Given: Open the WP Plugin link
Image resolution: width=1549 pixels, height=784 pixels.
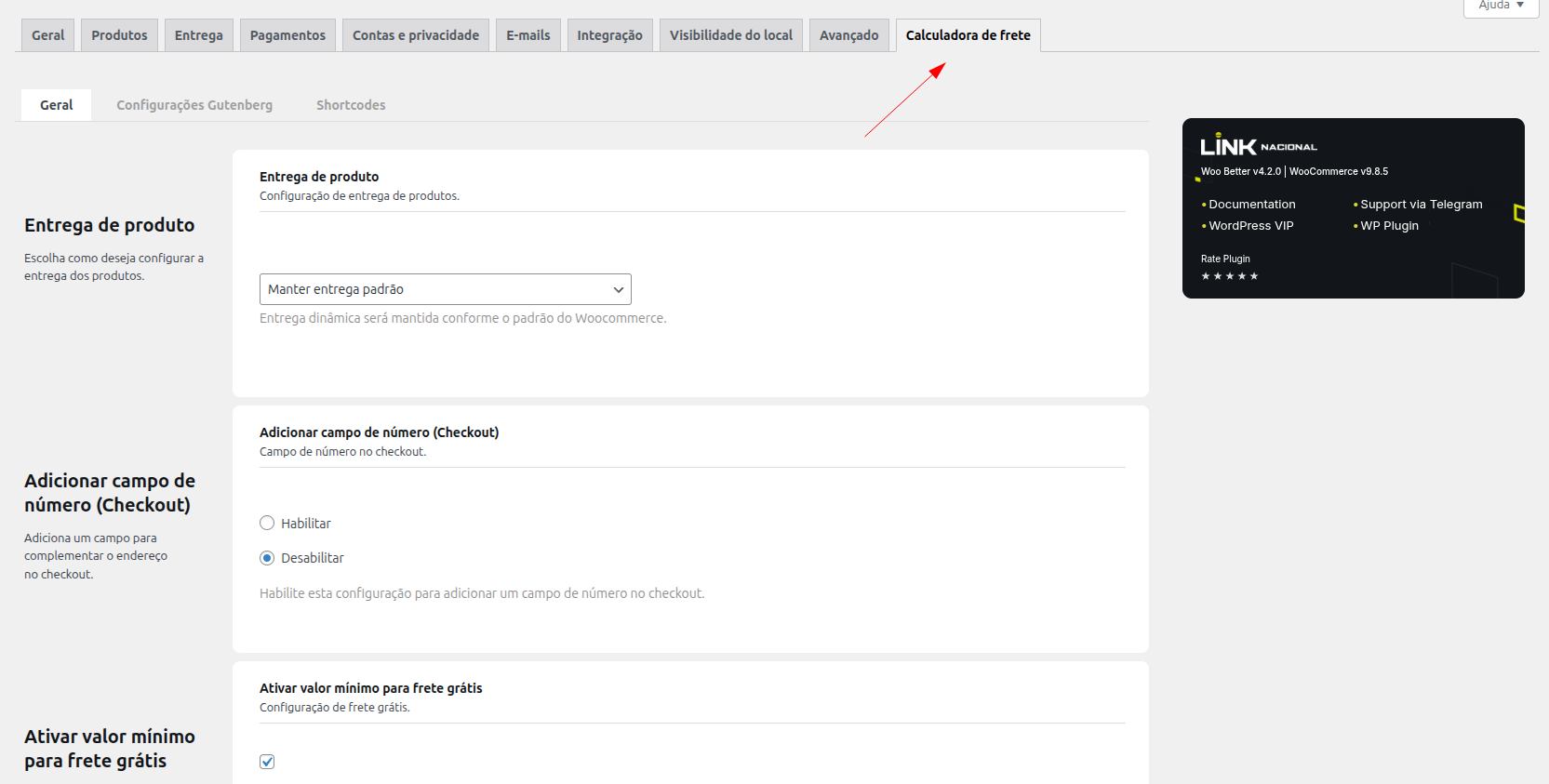Looking at the screenshot, I should pyautogui.click(x=1389, y=226).
